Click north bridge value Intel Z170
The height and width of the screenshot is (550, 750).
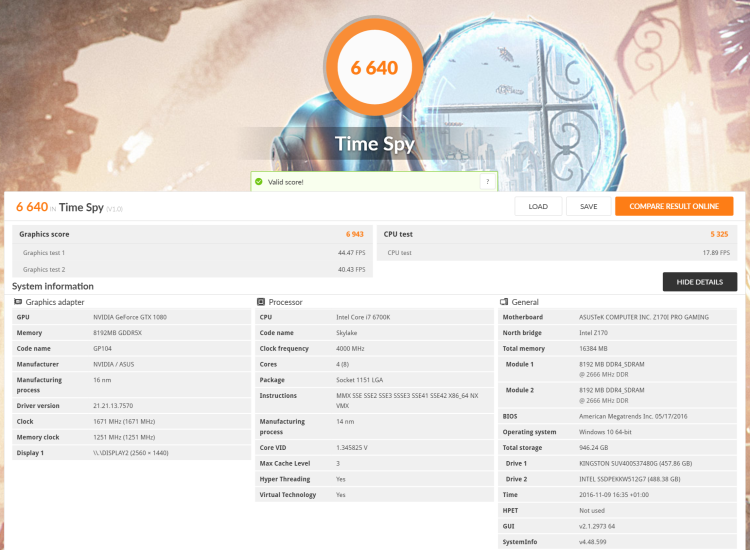coord(593,333)
